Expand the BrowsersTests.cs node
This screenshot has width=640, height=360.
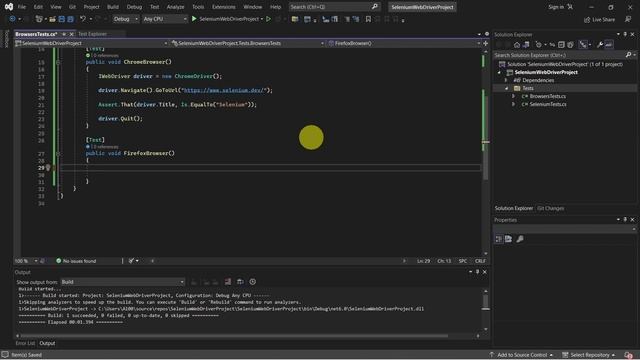click(x=513, y=96)
